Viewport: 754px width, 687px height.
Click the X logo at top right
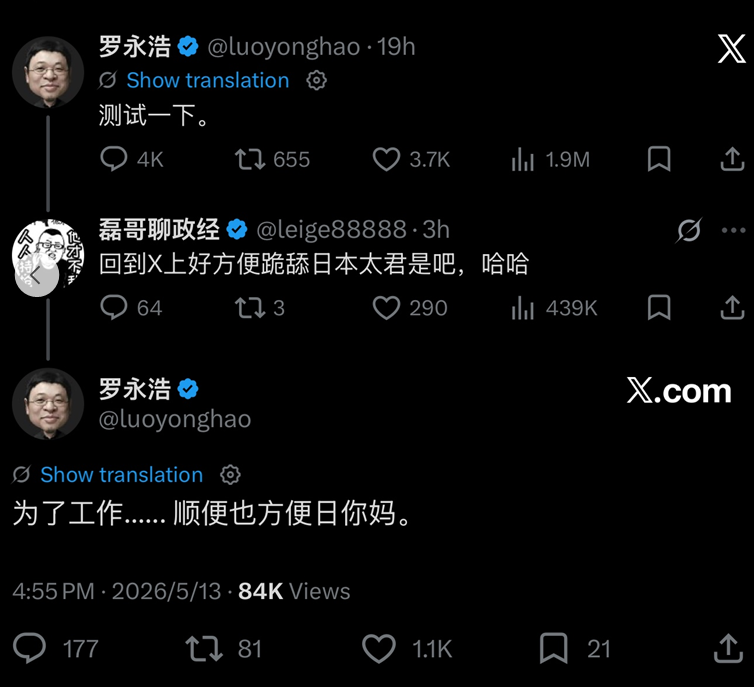[731, 48]
